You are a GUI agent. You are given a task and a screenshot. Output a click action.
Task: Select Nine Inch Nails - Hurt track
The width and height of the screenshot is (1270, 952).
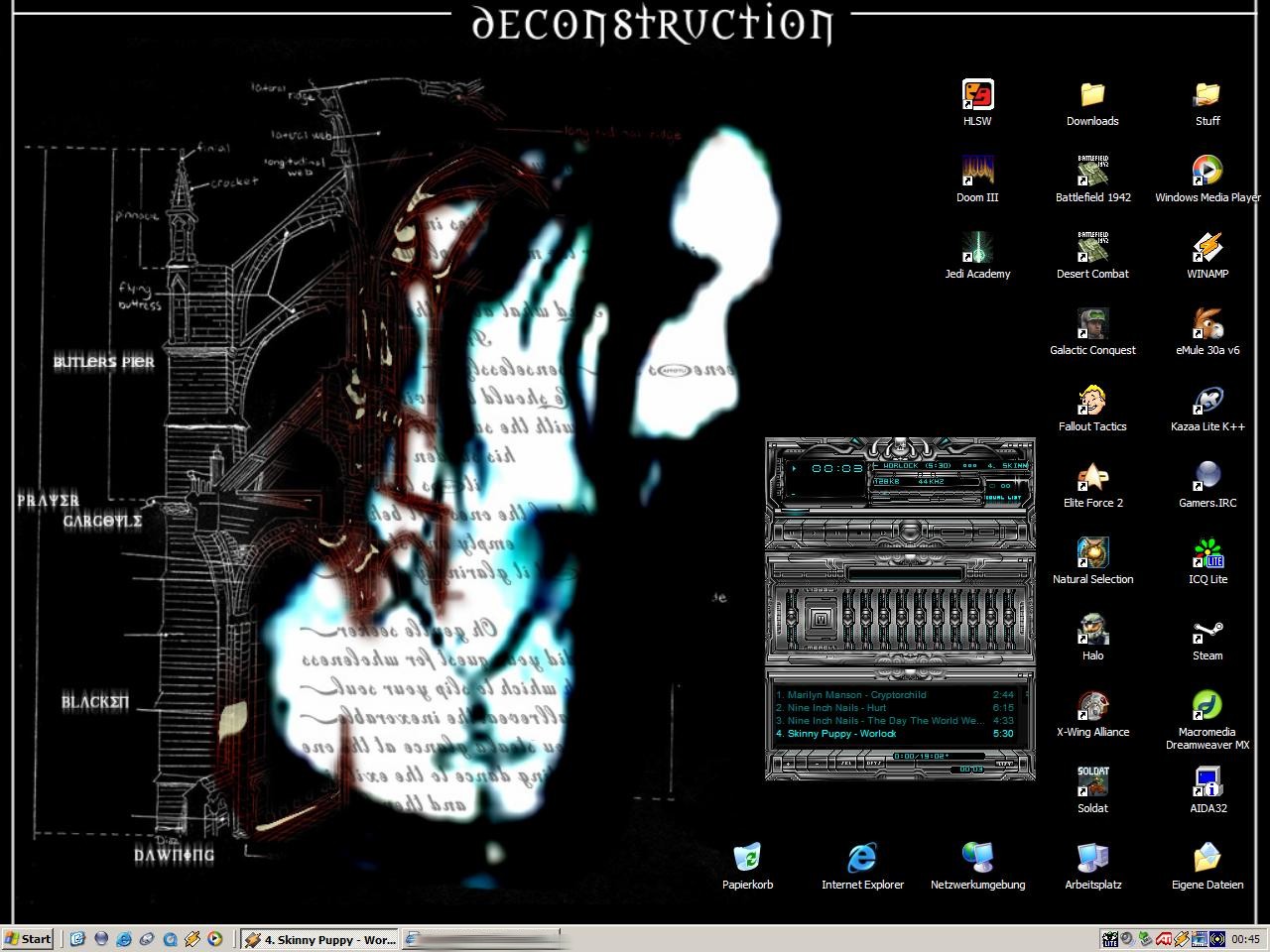(895, 708)
